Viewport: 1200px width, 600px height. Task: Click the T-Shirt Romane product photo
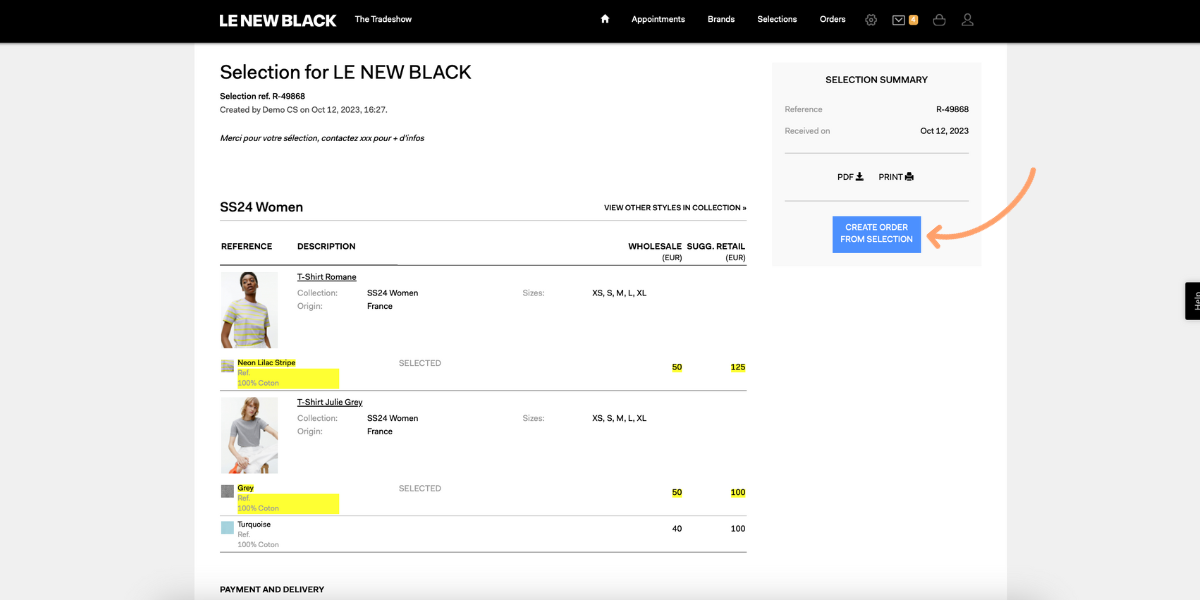tap(249, 310)
